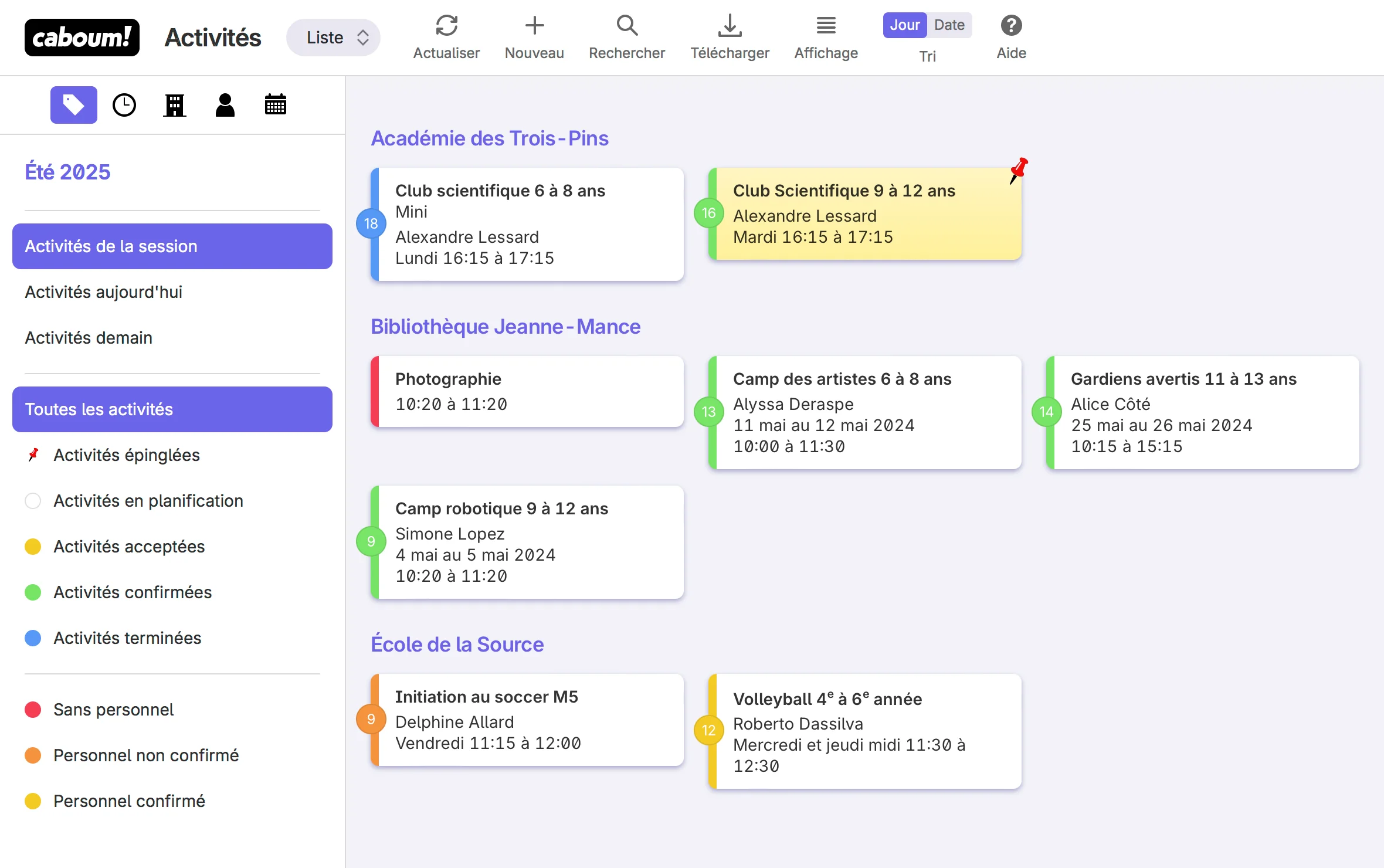The width and height of the screenshot is (1384, 868).
Task: Open Académie des Trois-Pins heading link
Action: pyautogui.click(x=490, y=138)
